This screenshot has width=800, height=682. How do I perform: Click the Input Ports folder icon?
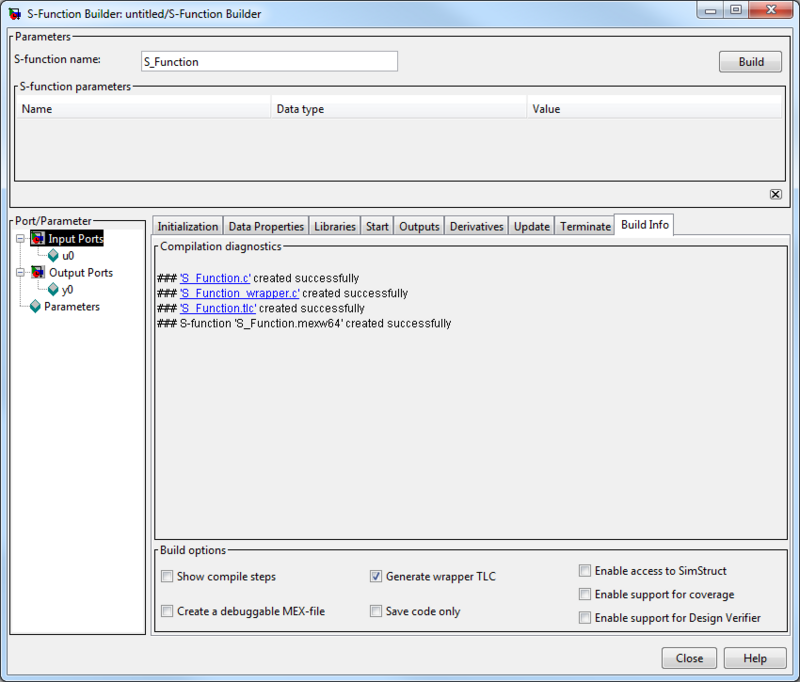point(38,239)
